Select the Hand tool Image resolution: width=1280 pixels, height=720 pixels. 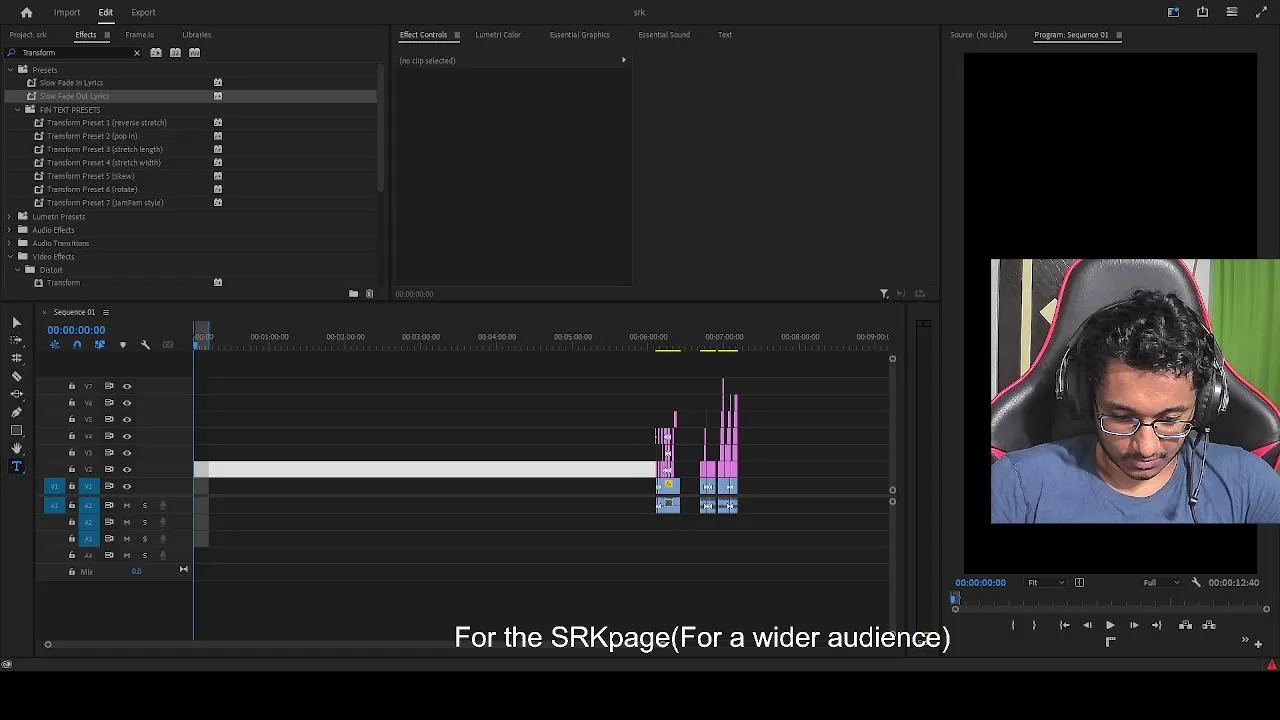coord(16,448)
